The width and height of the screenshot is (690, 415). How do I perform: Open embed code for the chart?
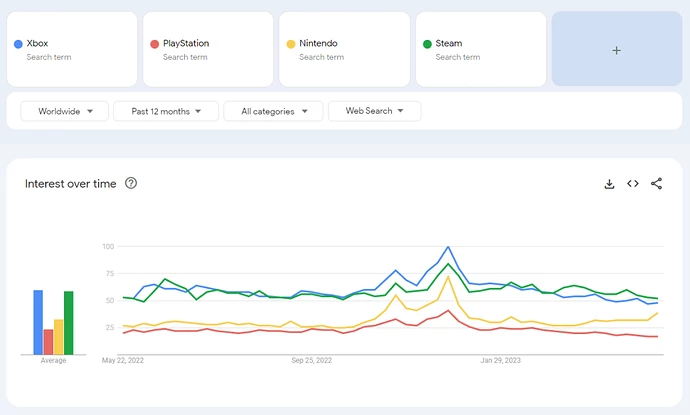(x=633, y=184)
